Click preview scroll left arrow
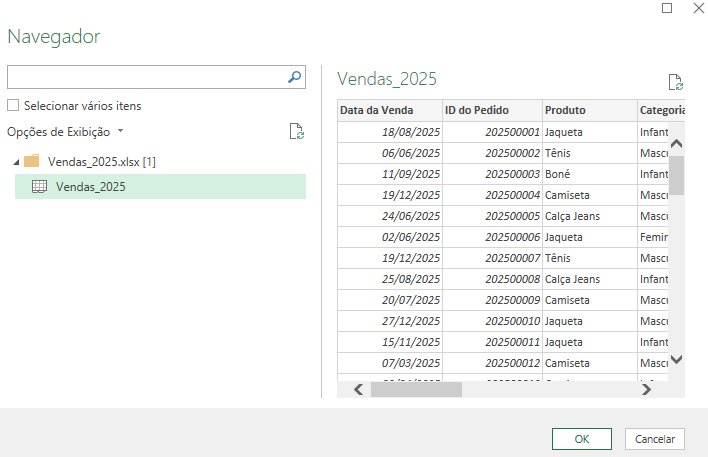The image size is (708, 457). coord(359,389)
